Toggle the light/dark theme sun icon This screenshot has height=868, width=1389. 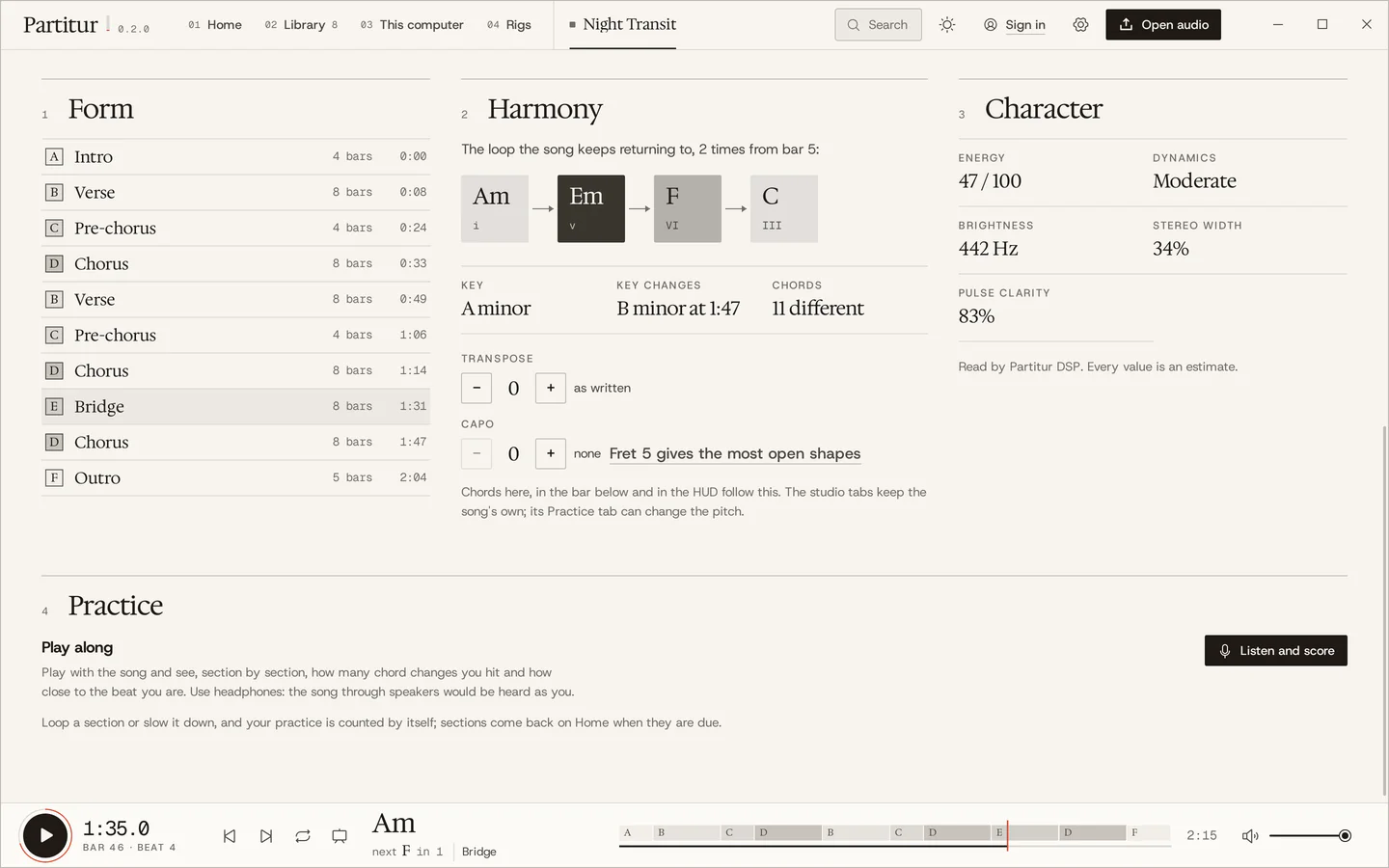click(947, 25)
